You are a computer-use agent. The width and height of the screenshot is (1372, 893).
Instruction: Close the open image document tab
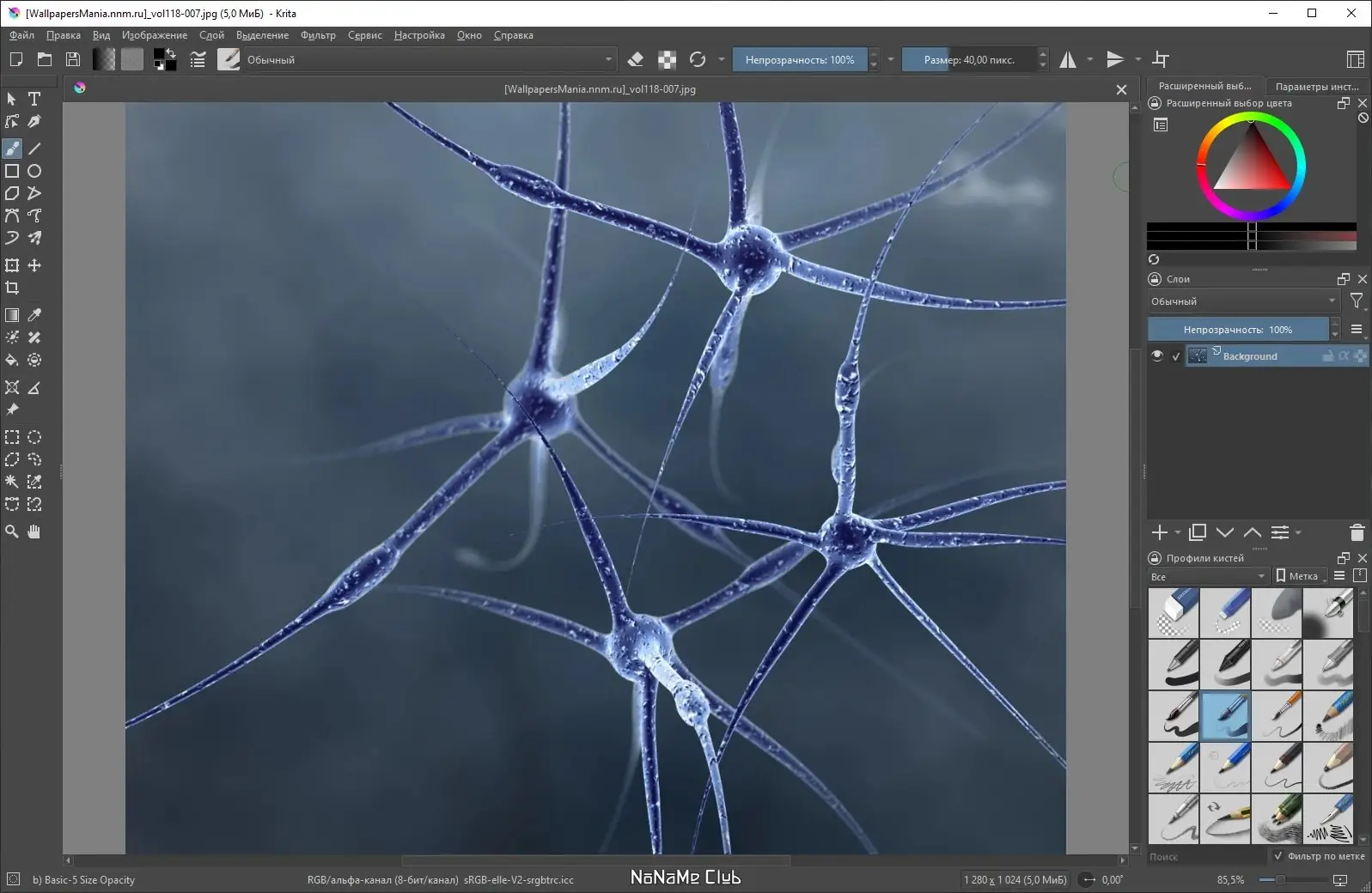point(1121,89)
